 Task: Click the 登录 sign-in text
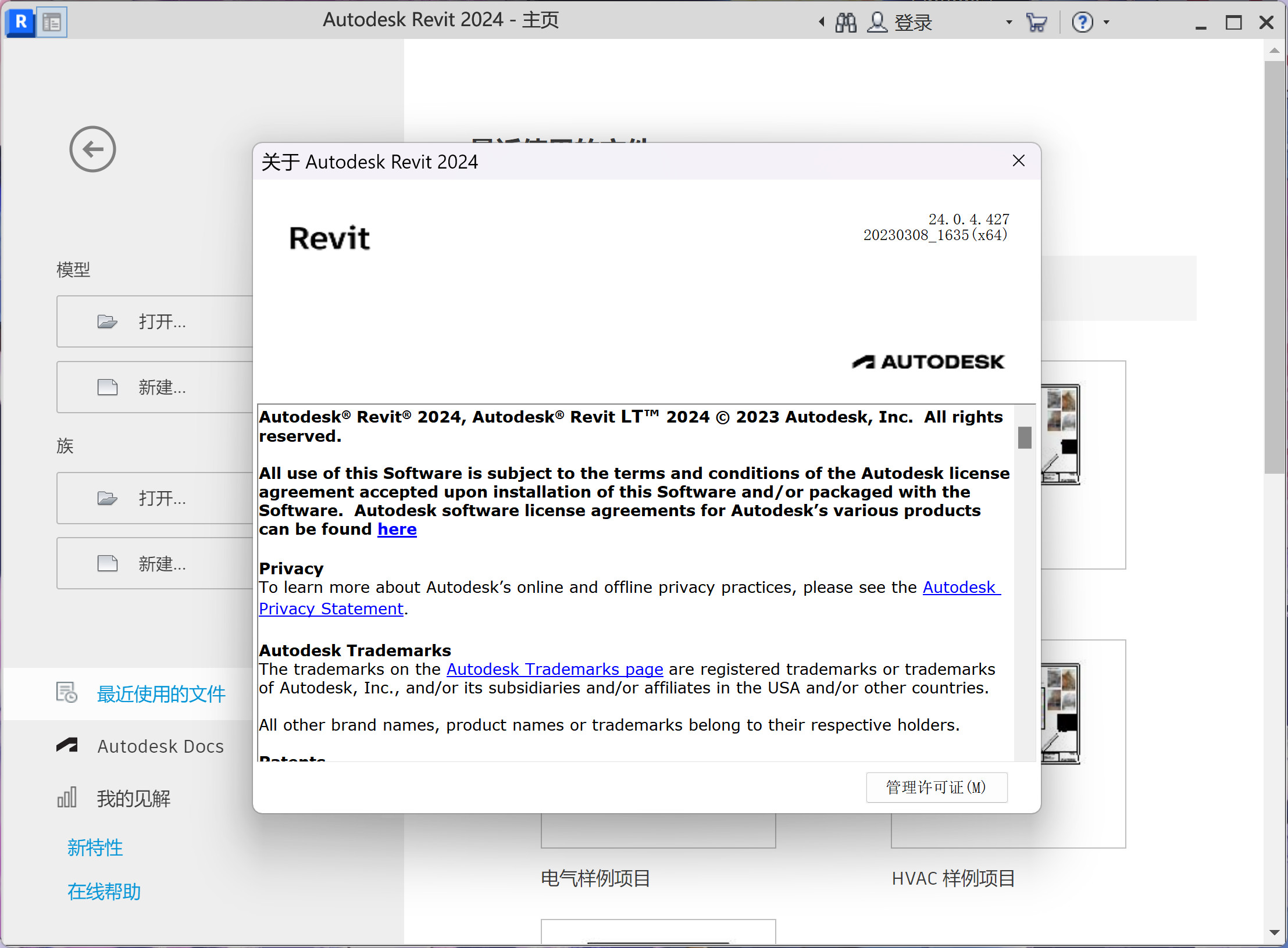pyautogui.click(x=913, y=23)
